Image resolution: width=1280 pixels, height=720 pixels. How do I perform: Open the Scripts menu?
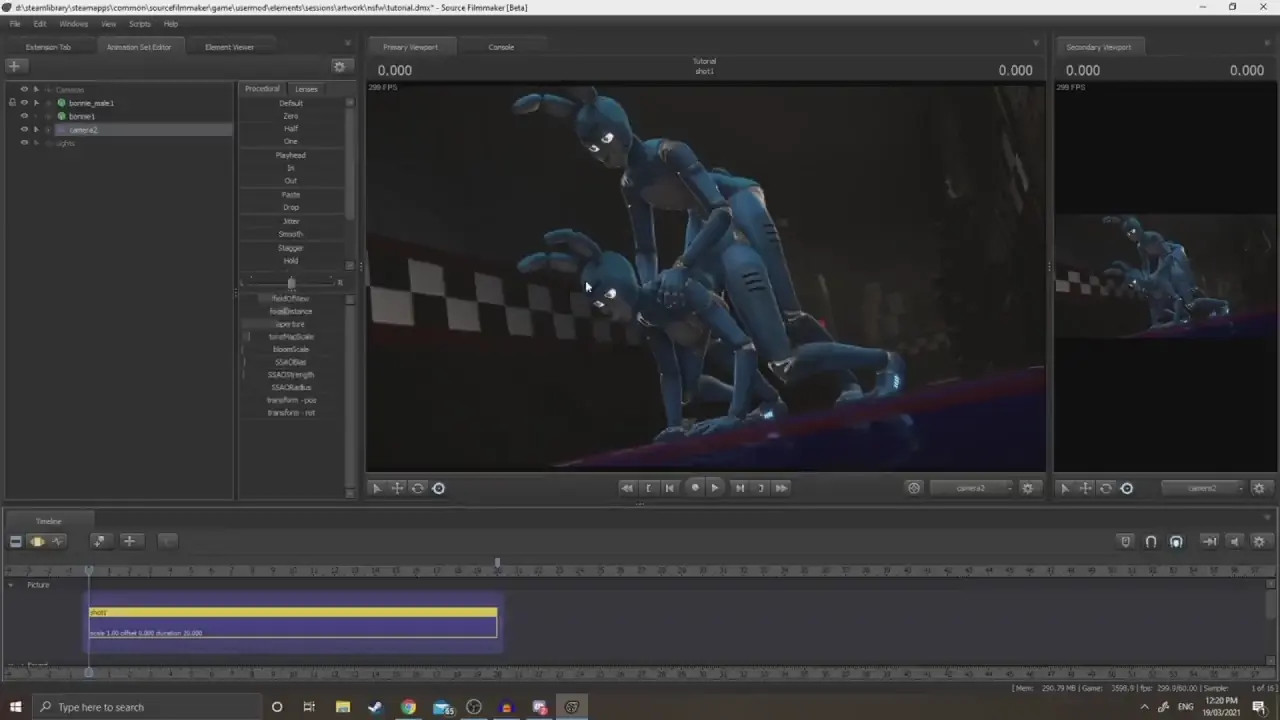(x=140, y=24)
